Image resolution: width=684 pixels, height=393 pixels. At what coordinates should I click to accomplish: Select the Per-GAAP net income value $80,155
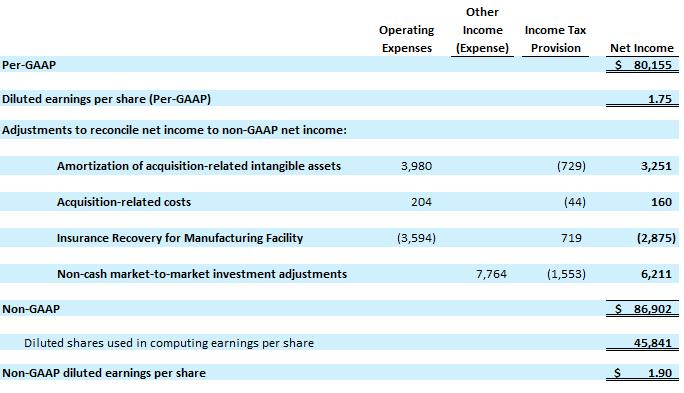point(643,65)
